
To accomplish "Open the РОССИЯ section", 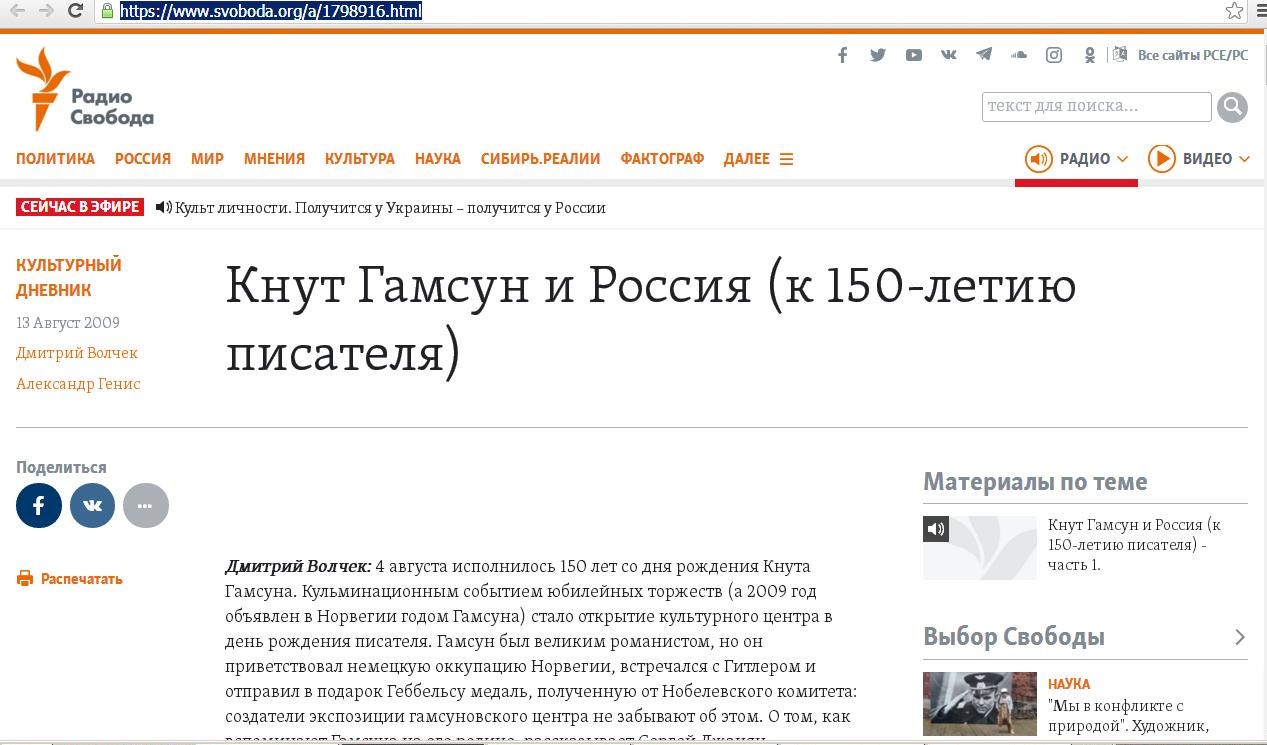I will (x=143, y=159).
